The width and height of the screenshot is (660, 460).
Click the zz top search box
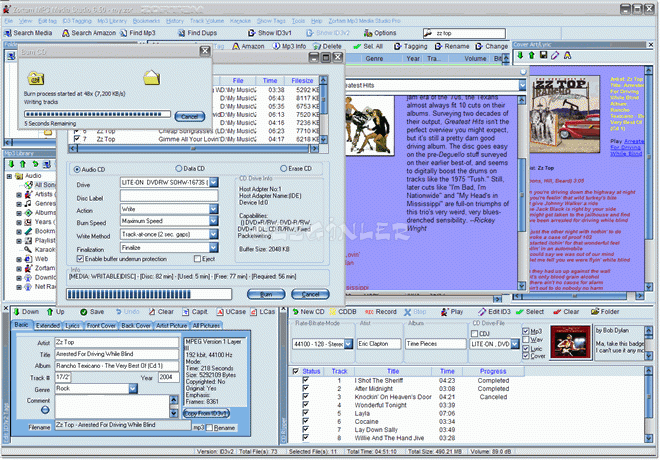(464, 33)
